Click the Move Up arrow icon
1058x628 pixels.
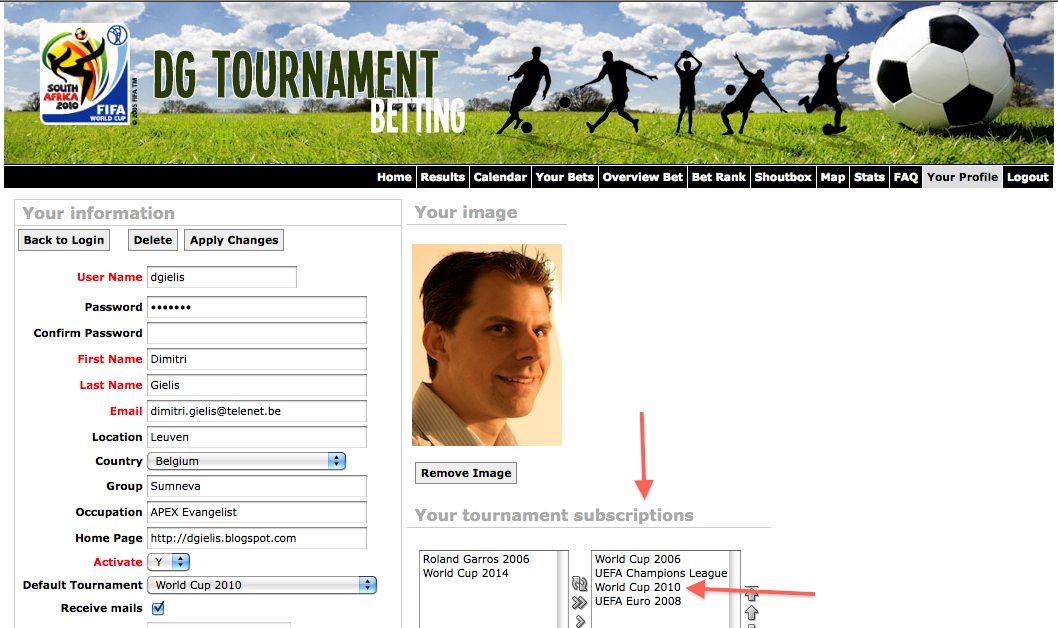coord(752,612)
